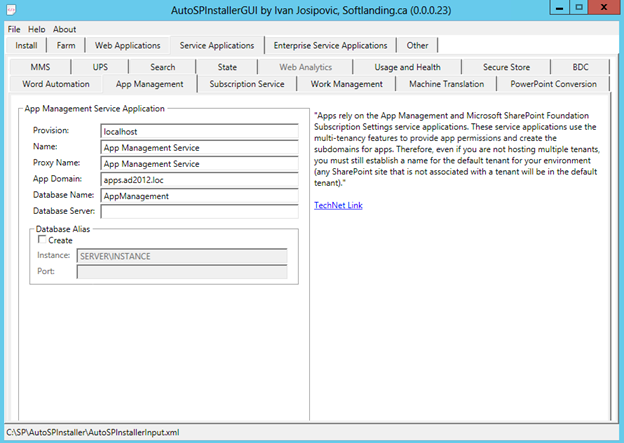Click the Database Server field
The height and width of the screenshot is (443, 624).
click(x=199, y=212)
